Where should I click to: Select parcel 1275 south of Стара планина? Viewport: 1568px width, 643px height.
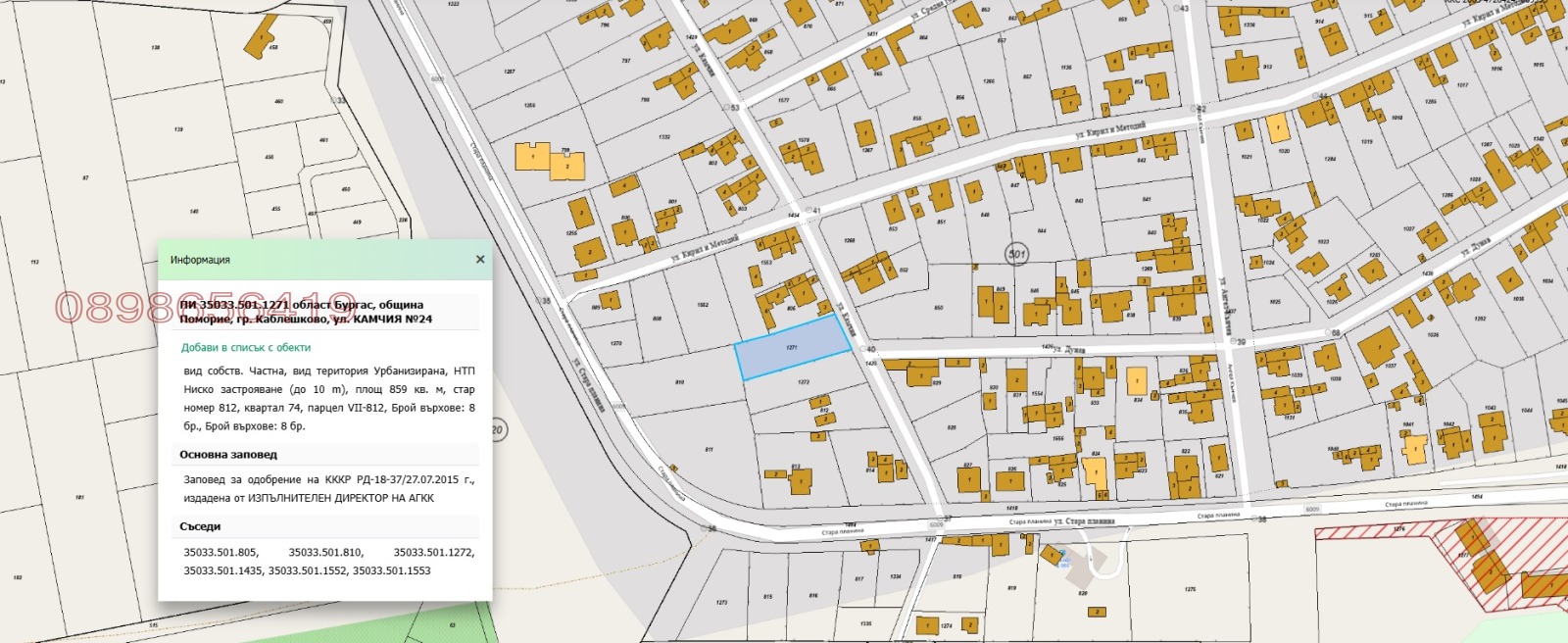(1189, 589)
